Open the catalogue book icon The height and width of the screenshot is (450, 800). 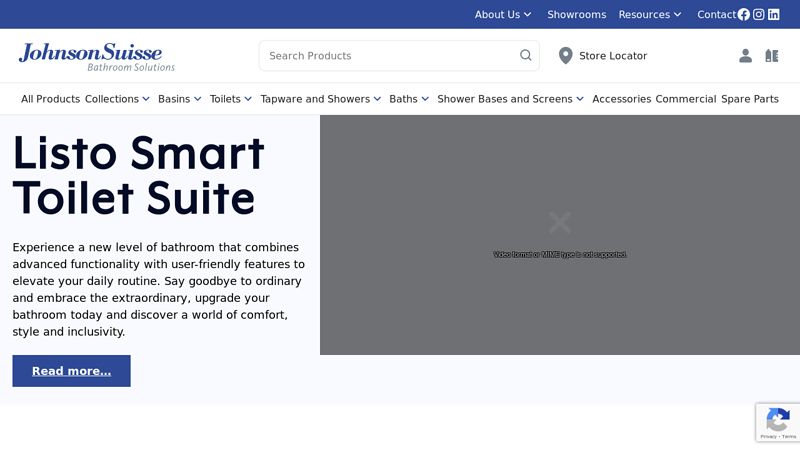click(772, 56)
